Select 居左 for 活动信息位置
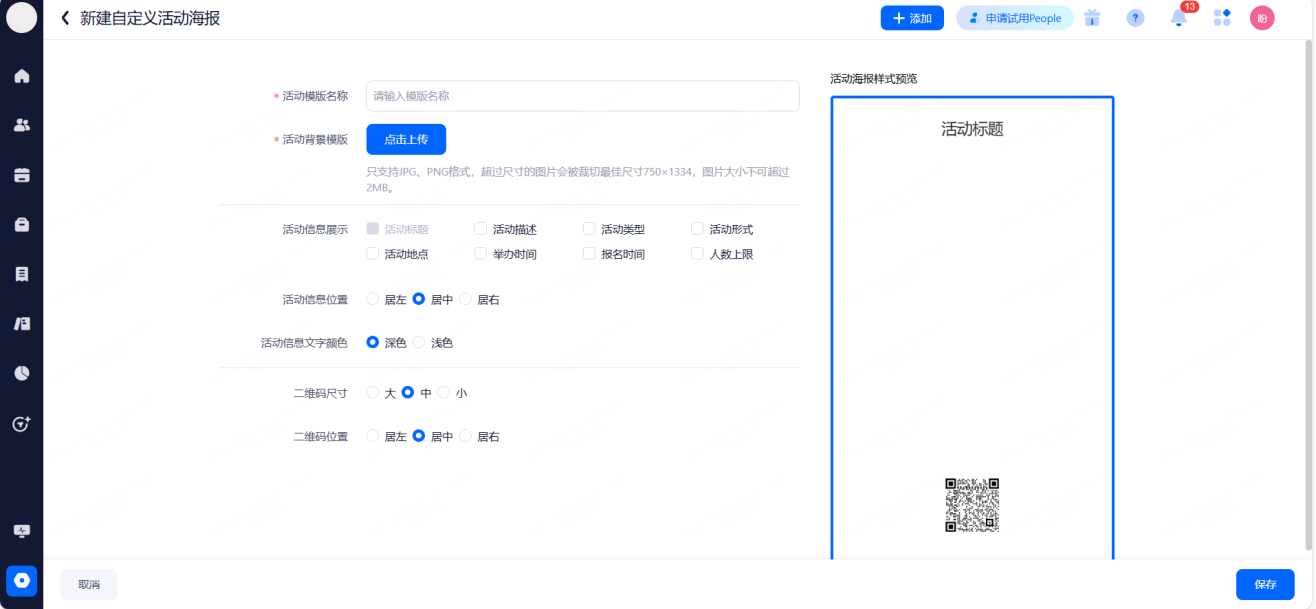The image size is (1316, 609). (373, 299)
